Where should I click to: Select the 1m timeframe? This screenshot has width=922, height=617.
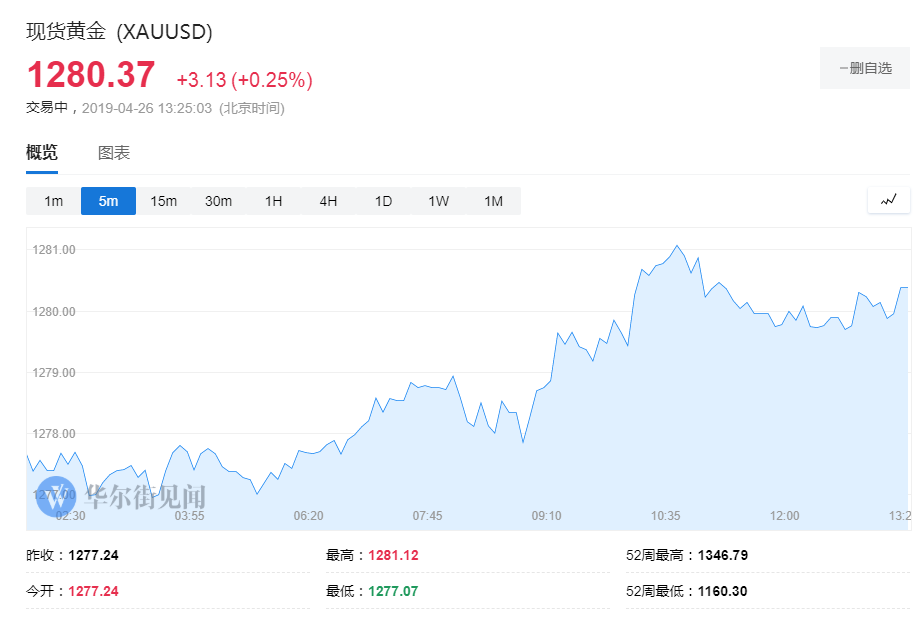(53, 201)
